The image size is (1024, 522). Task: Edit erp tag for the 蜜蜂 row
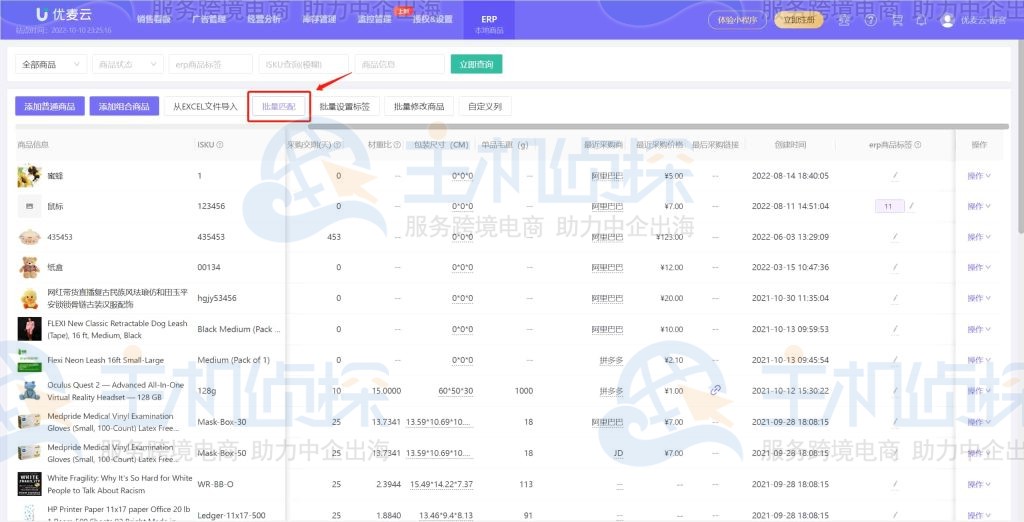tap(895, 176)
